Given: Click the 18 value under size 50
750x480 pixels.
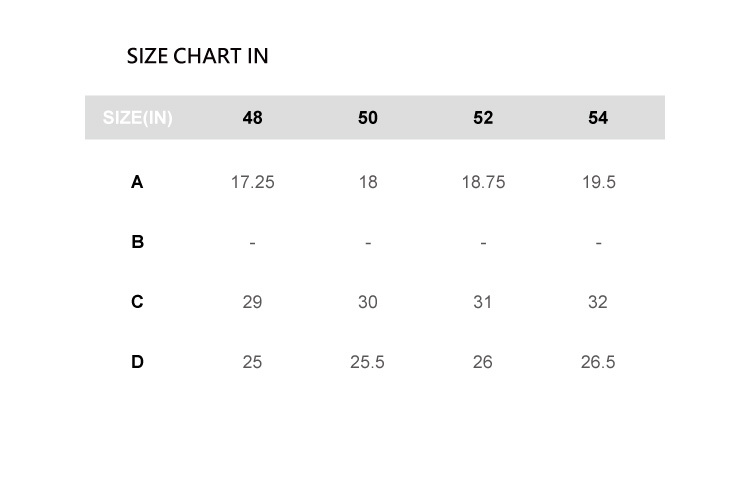Looking at the screenshot, I should (368, 182).
